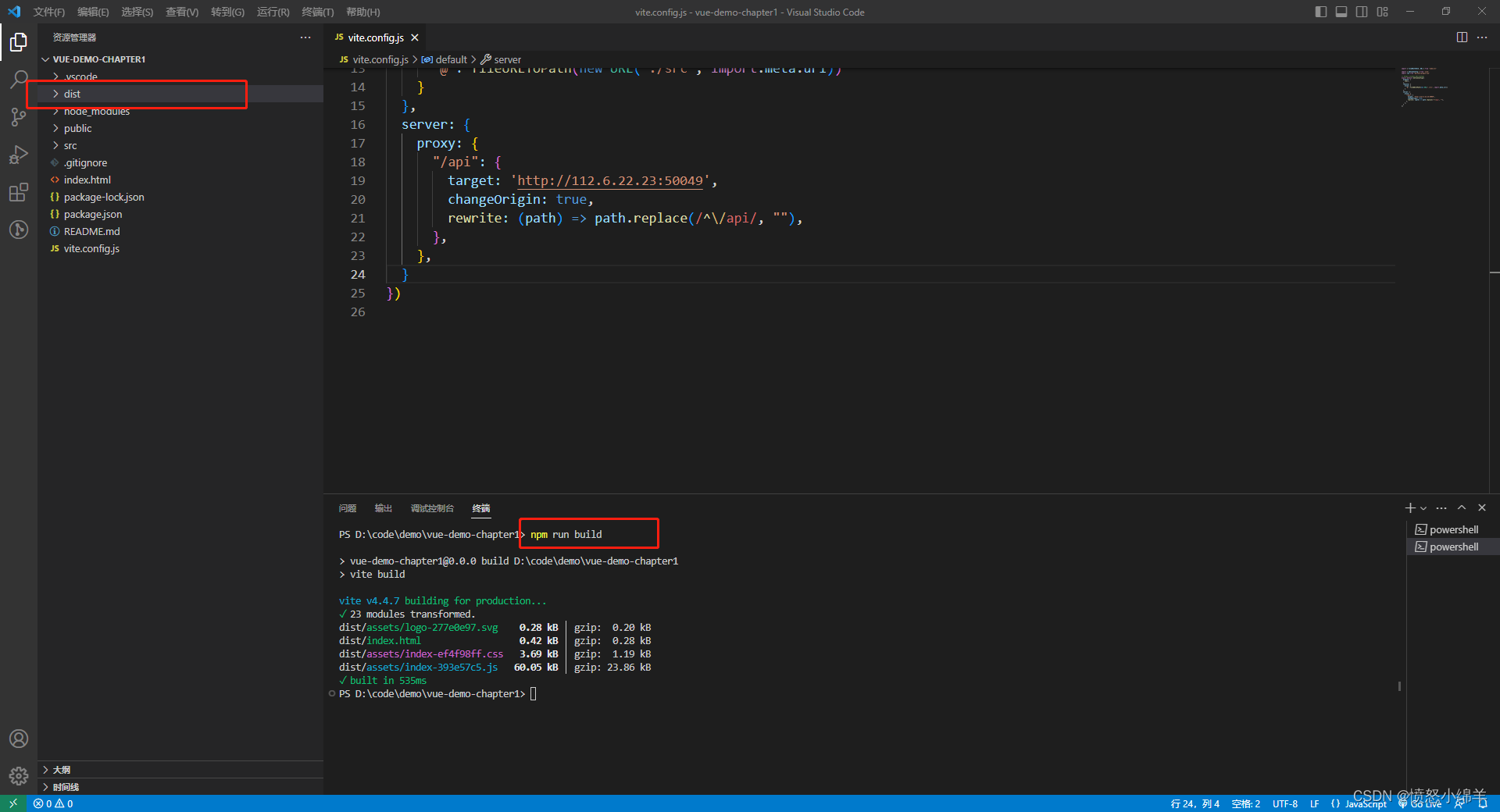Open notifications bell in status bar
This screenshot has height=812, width=1500.
tap(1483, 803)
